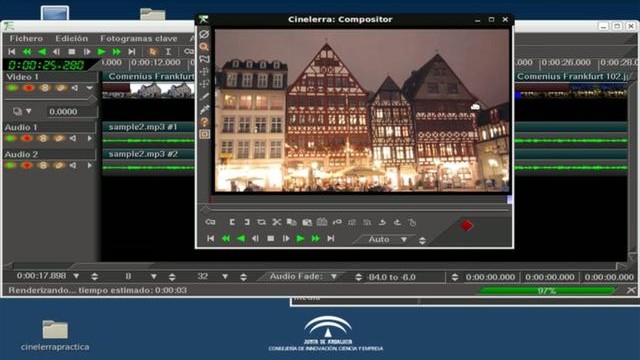This screenshot has height=360, width=640.
Task: Open the dropdown beside value 8
Action: point(153,276)
